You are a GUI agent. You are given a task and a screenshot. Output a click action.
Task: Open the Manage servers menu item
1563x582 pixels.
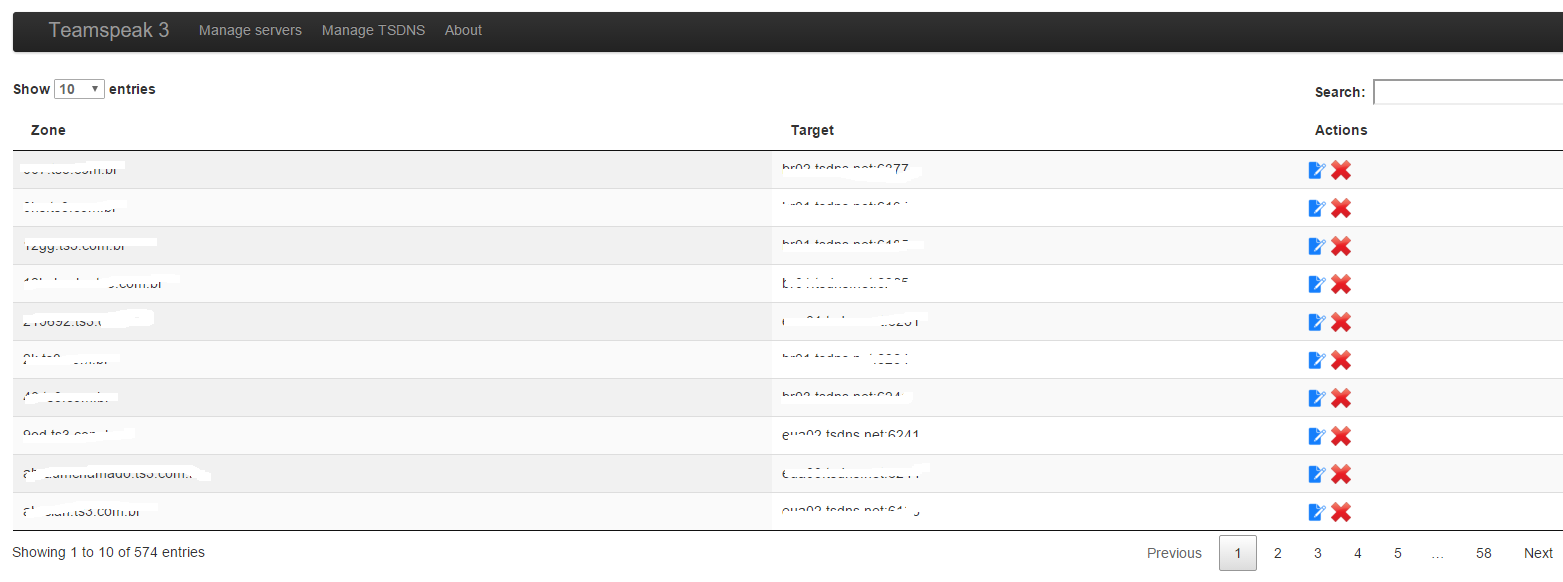250,30
